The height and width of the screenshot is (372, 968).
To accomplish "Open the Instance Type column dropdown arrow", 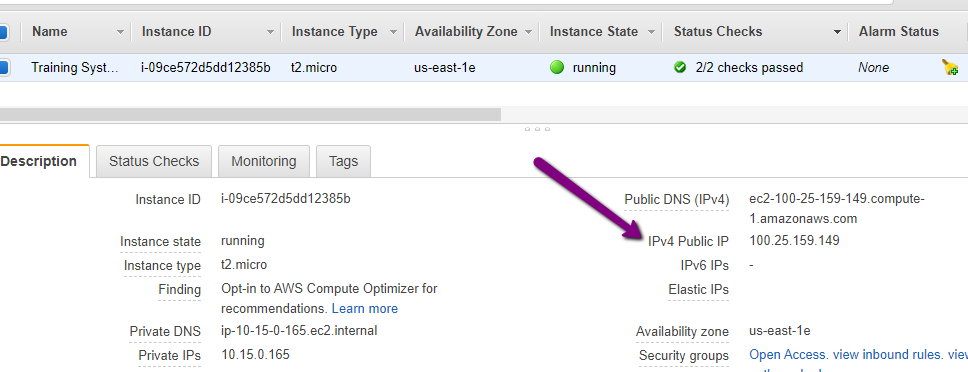I will click(x=393, y=32).
